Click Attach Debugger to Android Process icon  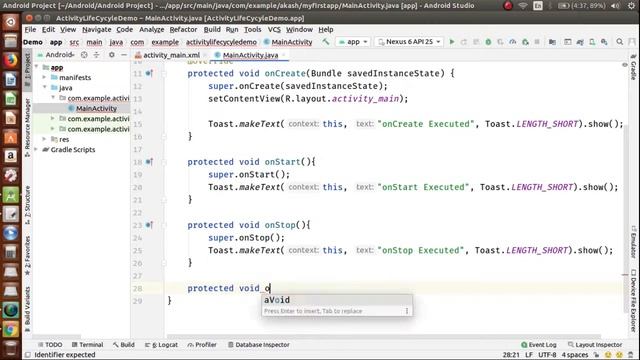pos(525,42)
